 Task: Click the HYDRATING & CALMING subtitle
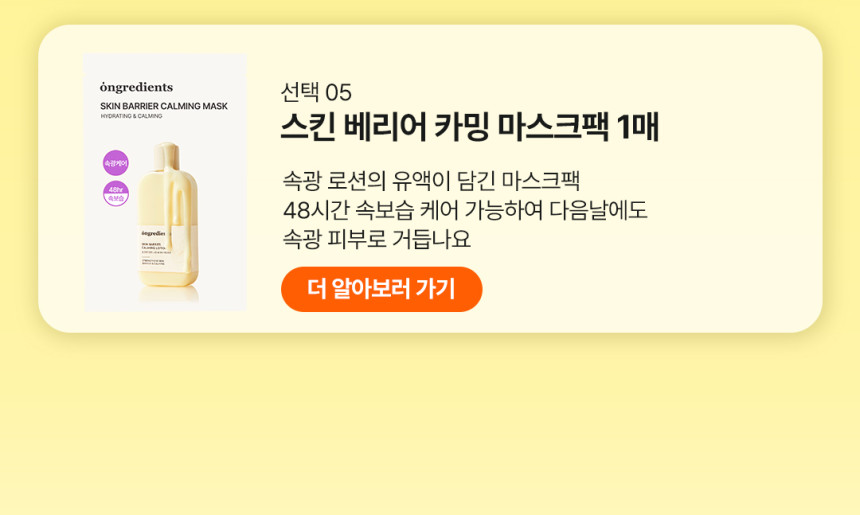pos(132,116)
